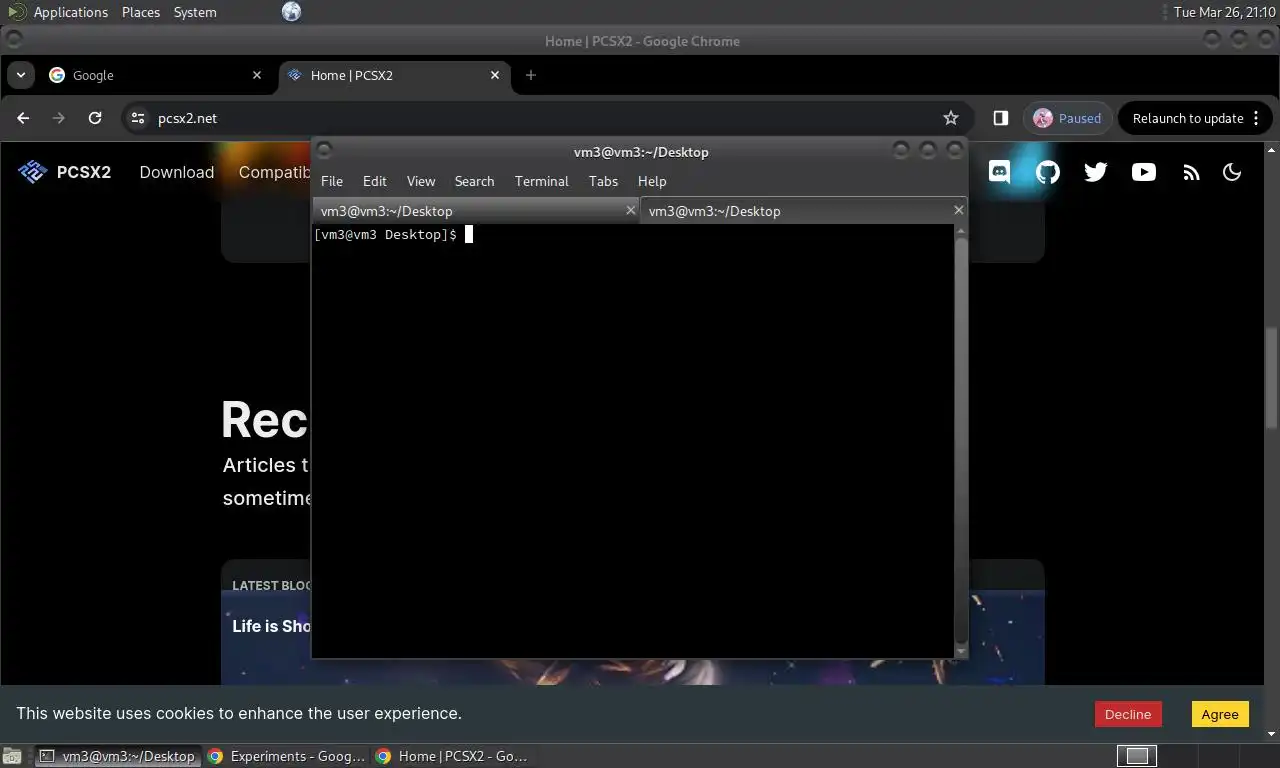The image size is (1280, 768).
Task: Close the Home | PCSX2 browser tab
Action: [495, 75]
